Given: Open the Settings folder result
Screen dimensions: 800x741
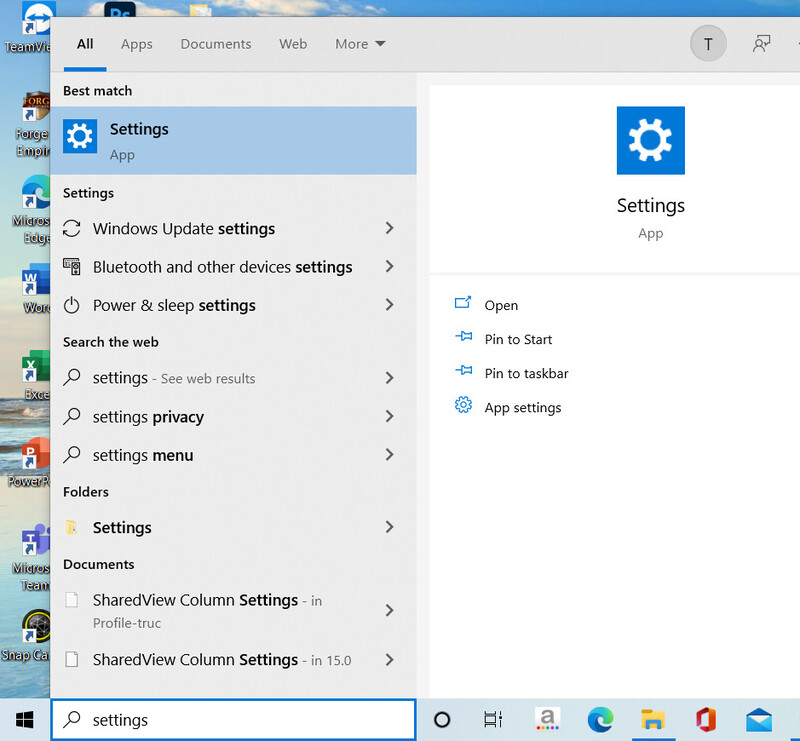Looking at the screenshot, I should click(x=233, y=527).
